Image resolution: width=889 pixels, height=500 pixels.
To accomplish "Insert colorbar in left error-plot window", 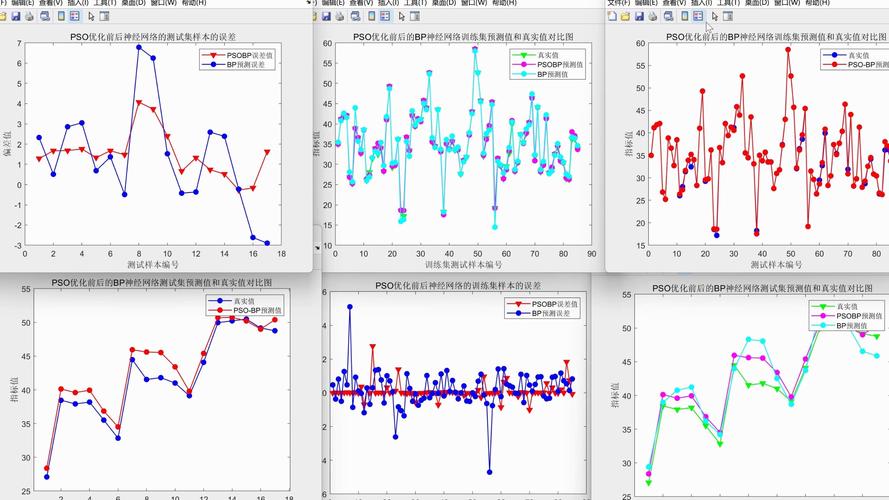I will point(61,16).
